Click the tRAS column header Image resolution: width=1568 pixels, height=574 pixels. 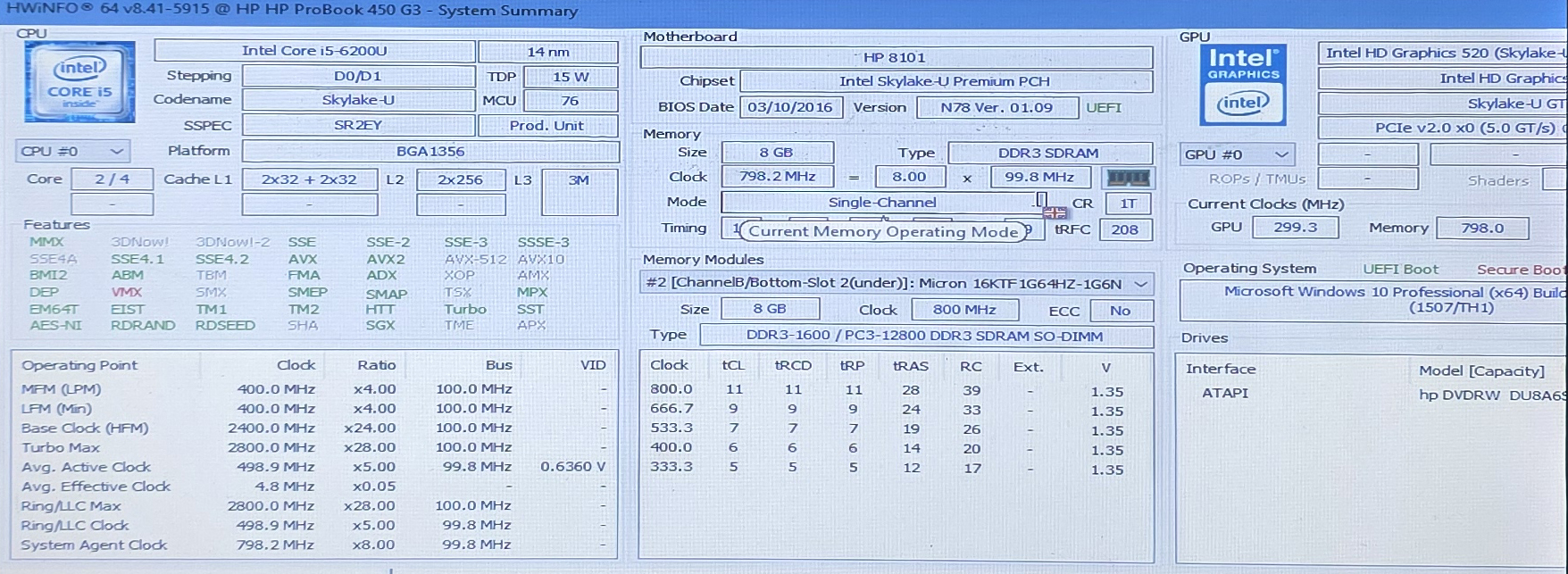click(x=911, y=366)
